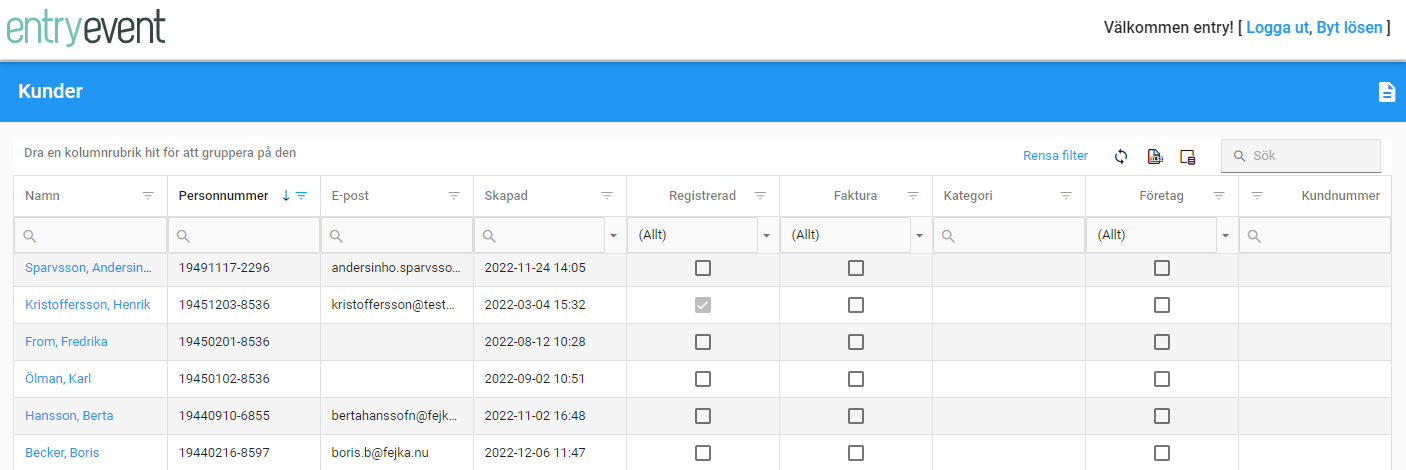Open the column chooser icon

(x=1187, y=156)
